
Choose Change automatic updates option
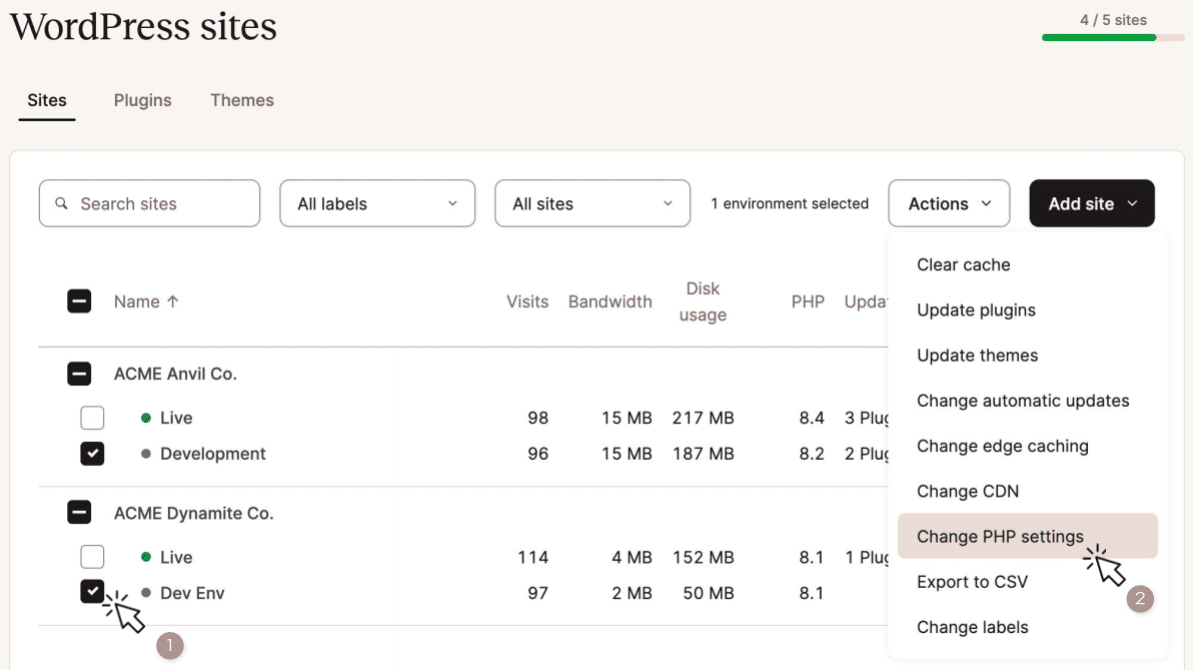click(x=1023, y=400)
